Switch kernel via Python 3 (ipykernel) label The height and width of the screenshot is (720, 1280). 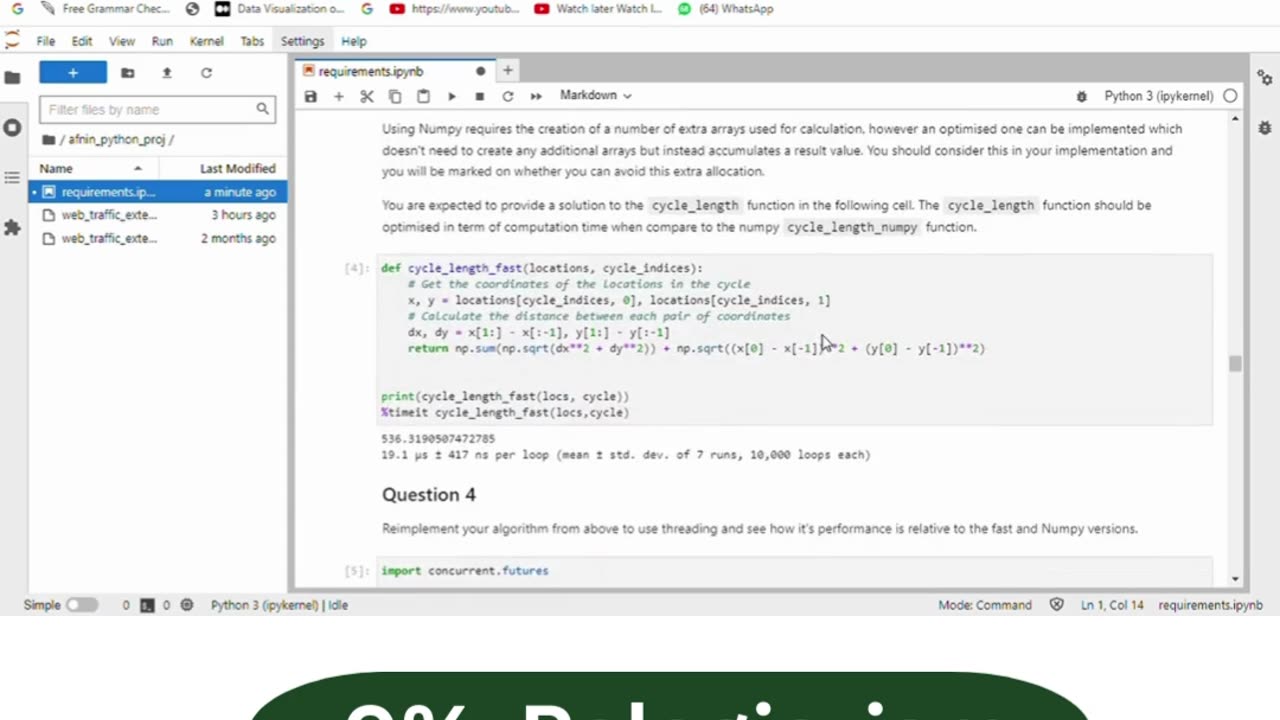(x=1158, y=96)
